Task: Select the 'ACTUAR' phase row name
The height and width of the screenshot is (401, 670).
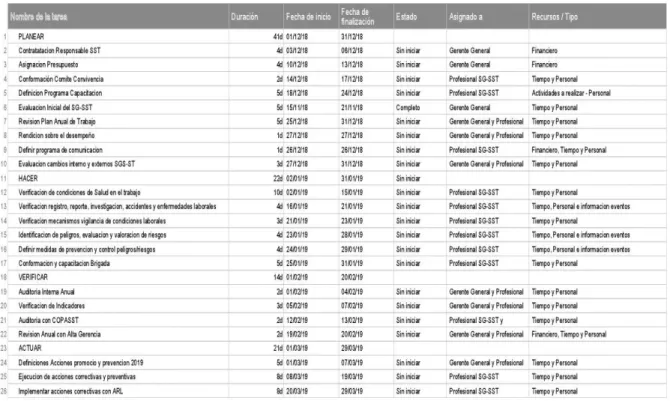Action: coord(30,348)
